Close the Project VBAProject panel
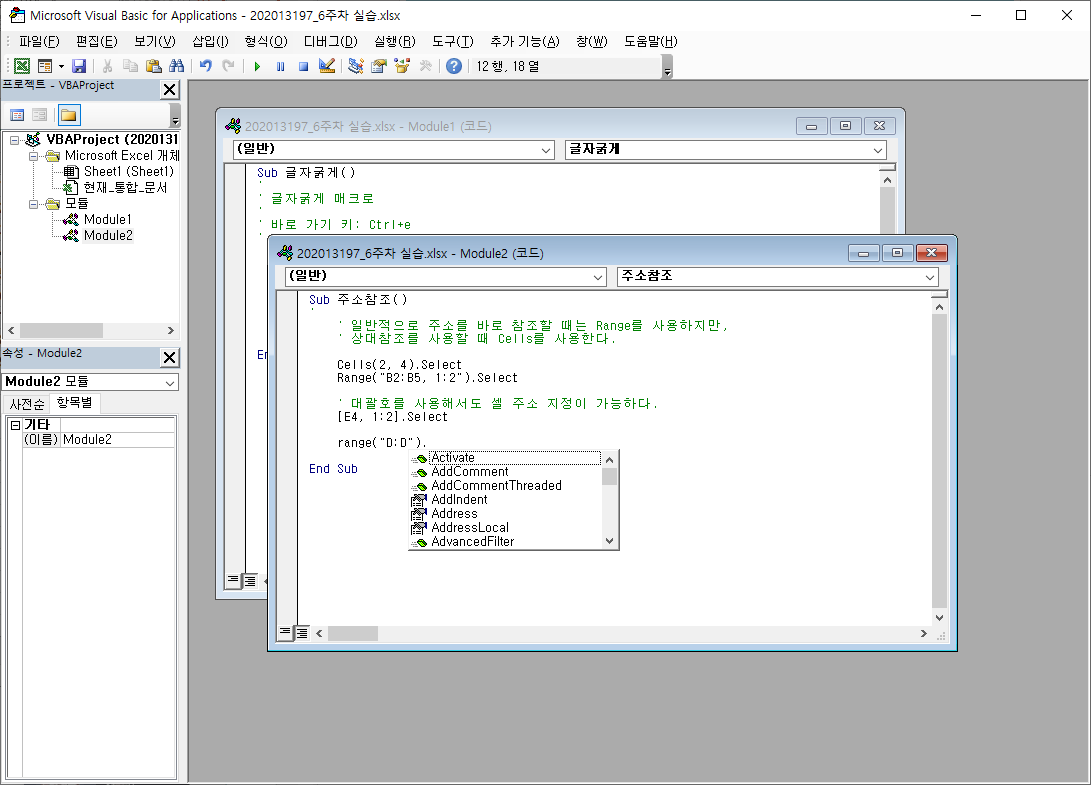The height and width of the screenshot is (785, 1091). pyautogui.click(x=169, y=89)
